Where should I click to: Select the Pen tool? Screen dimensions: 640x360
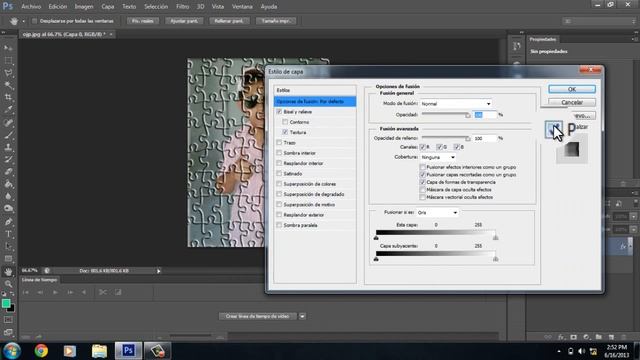tap(8, 222)
